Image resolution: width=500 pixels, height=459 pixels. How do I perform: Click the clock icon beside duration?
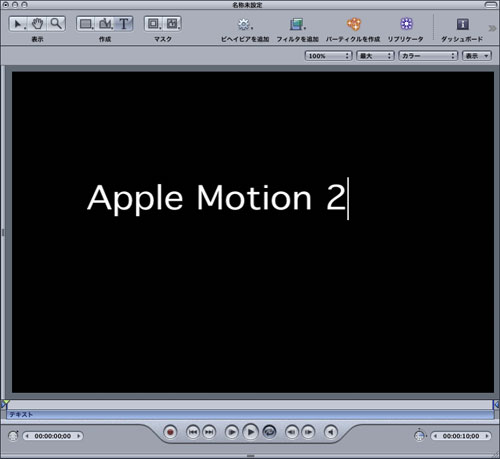point(419,435)
